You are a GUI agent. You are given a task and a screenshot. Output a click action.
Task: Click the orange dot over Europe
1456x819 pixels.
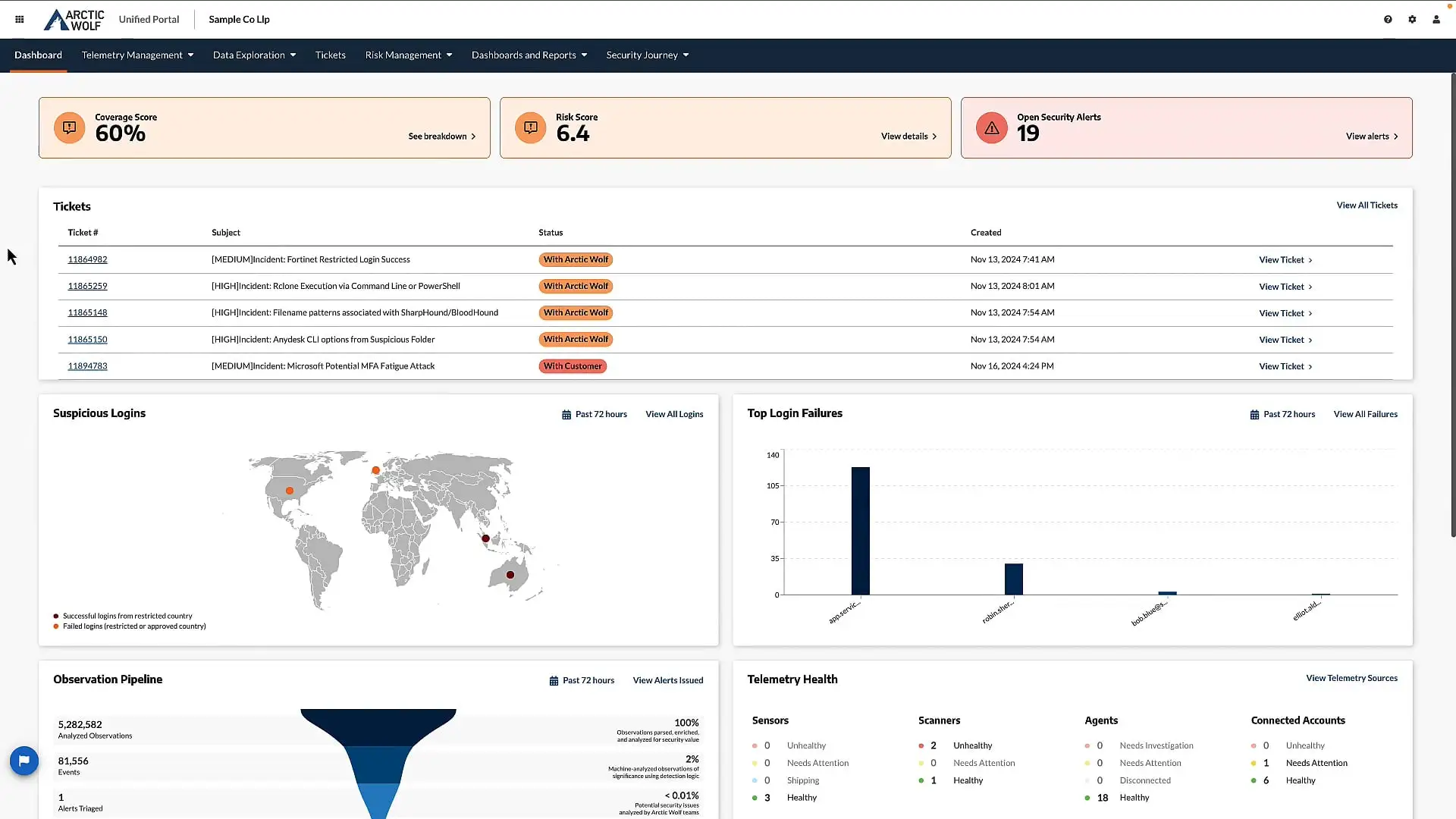pos(375,470)
